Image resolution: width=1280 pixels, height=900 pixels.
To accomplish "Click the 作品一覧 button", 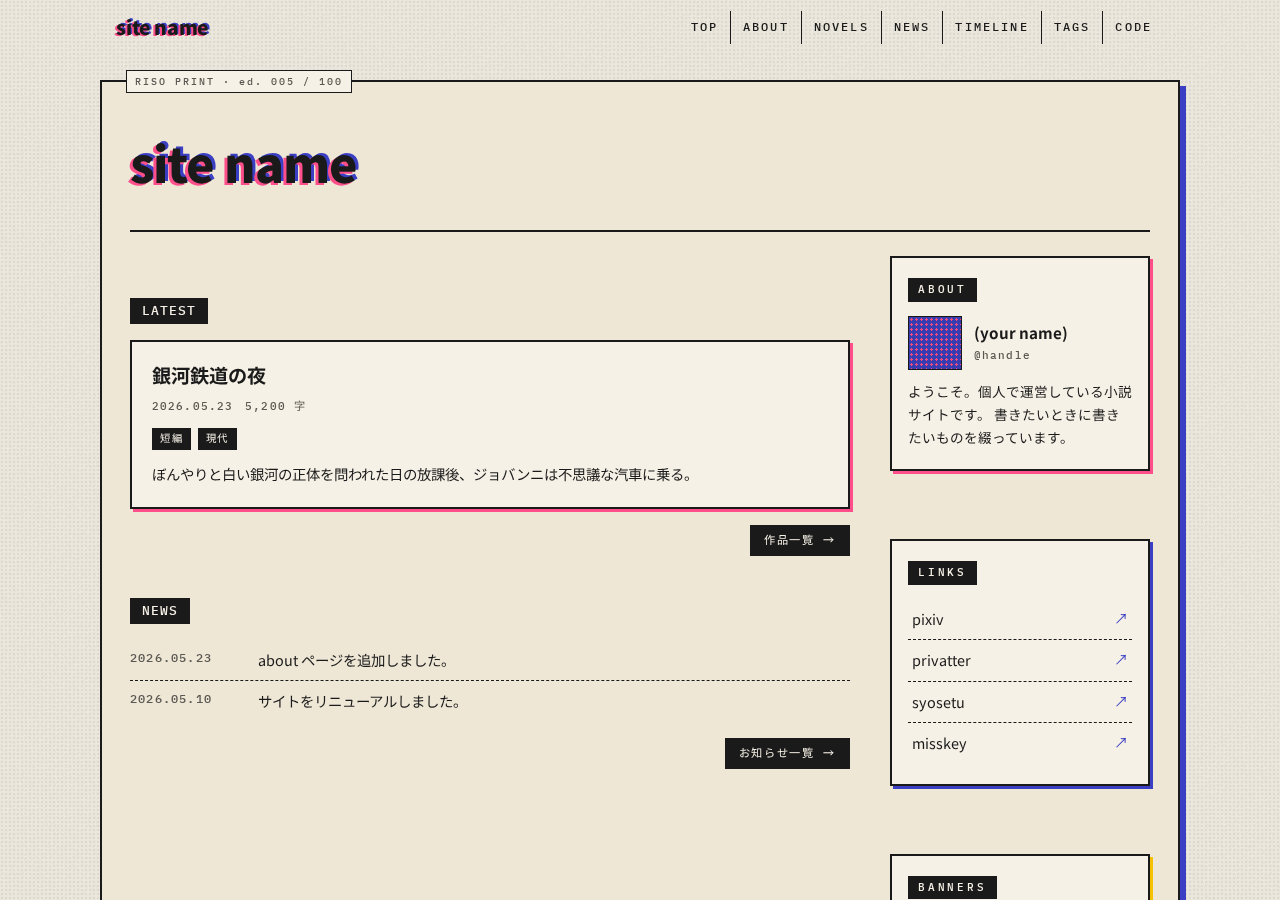I will (x=800, y=540).
